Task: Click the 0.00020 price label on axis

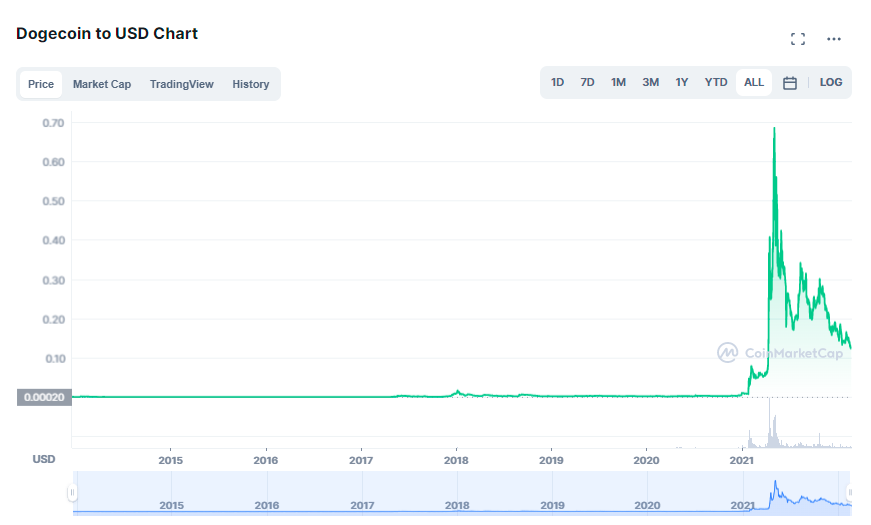Action: tap(44, 397)
